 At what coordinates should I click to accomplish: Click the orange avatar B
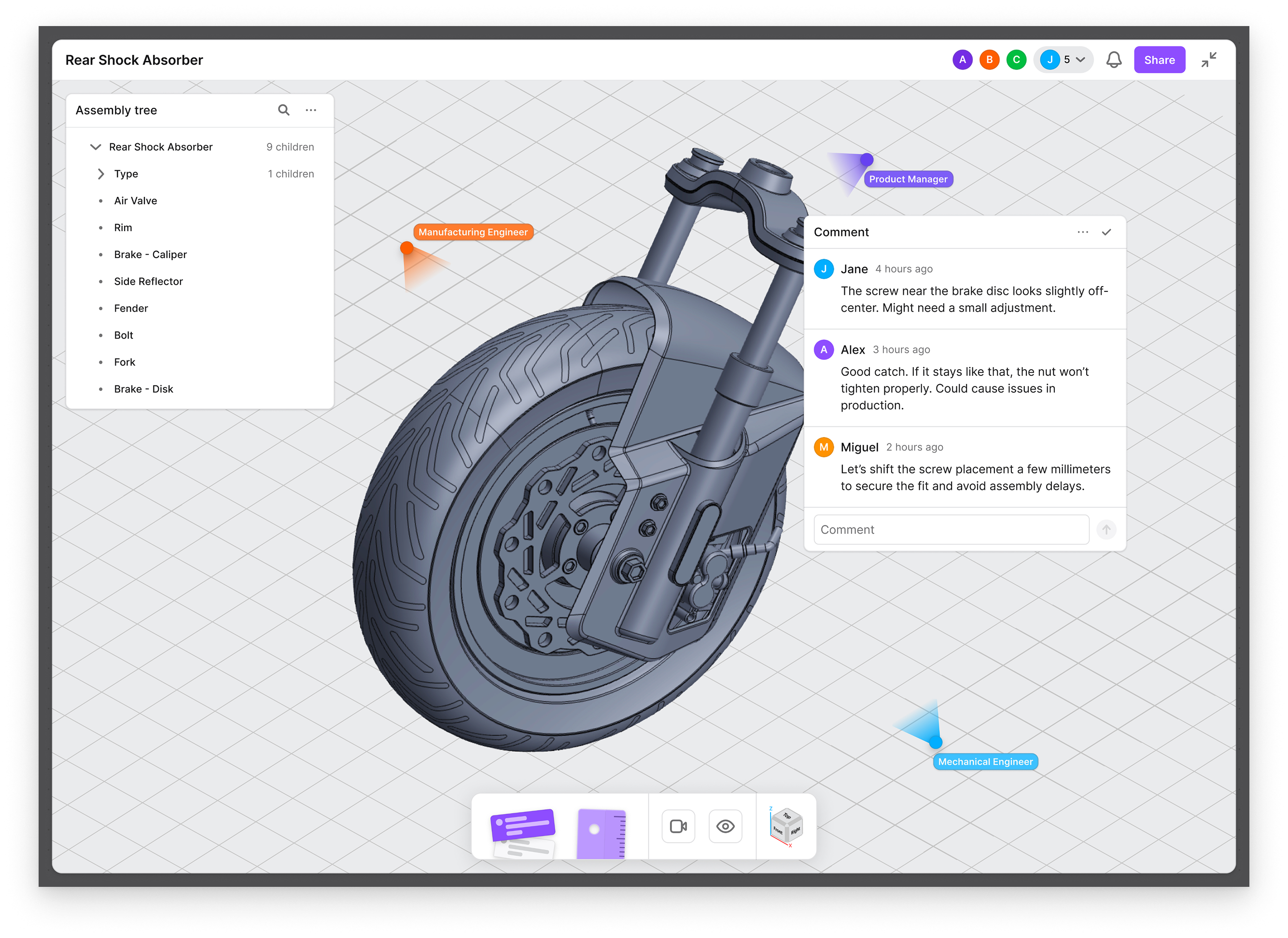click(x=989, y=60)
